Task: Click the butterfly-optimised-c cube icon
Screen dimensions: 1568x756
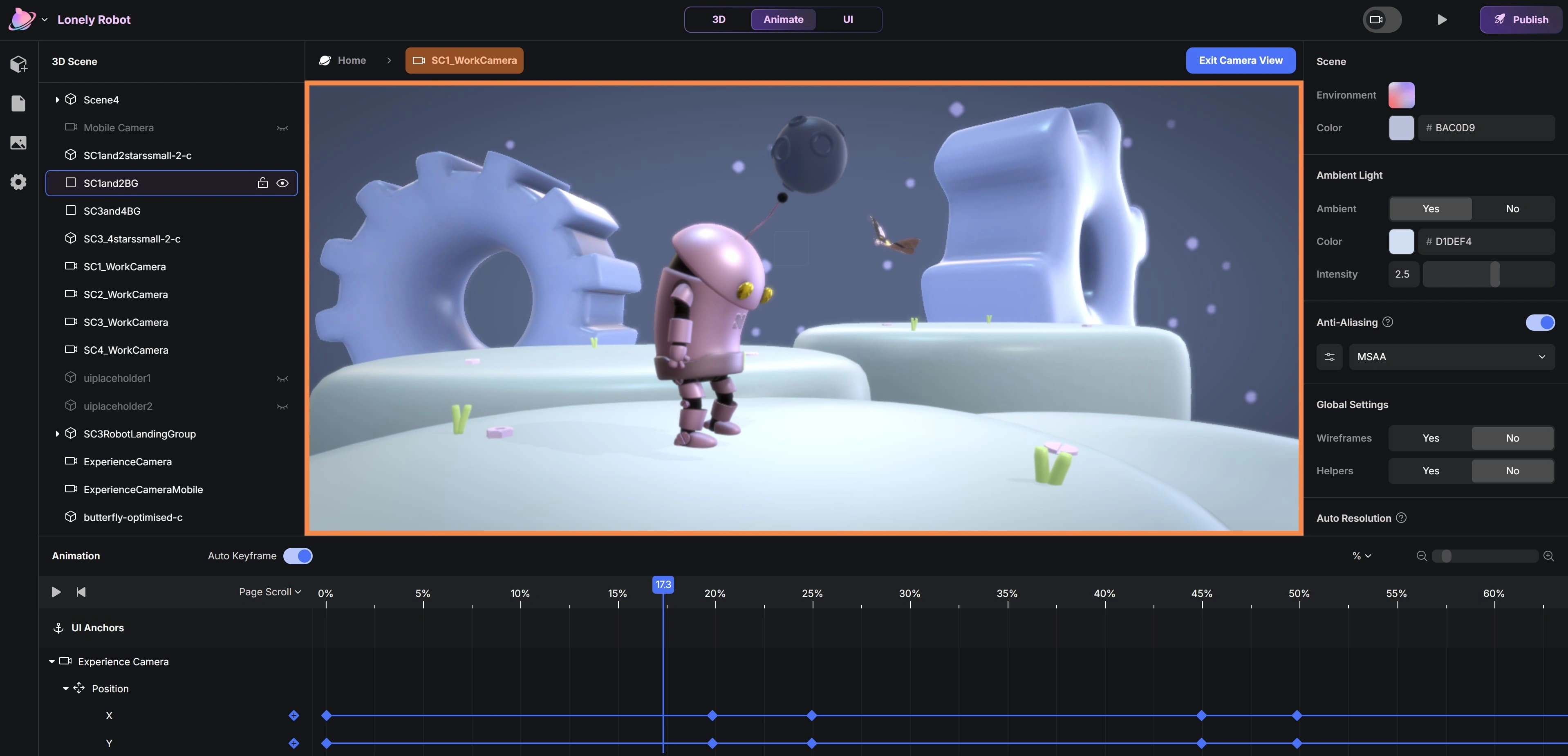Action: point(71,517)
